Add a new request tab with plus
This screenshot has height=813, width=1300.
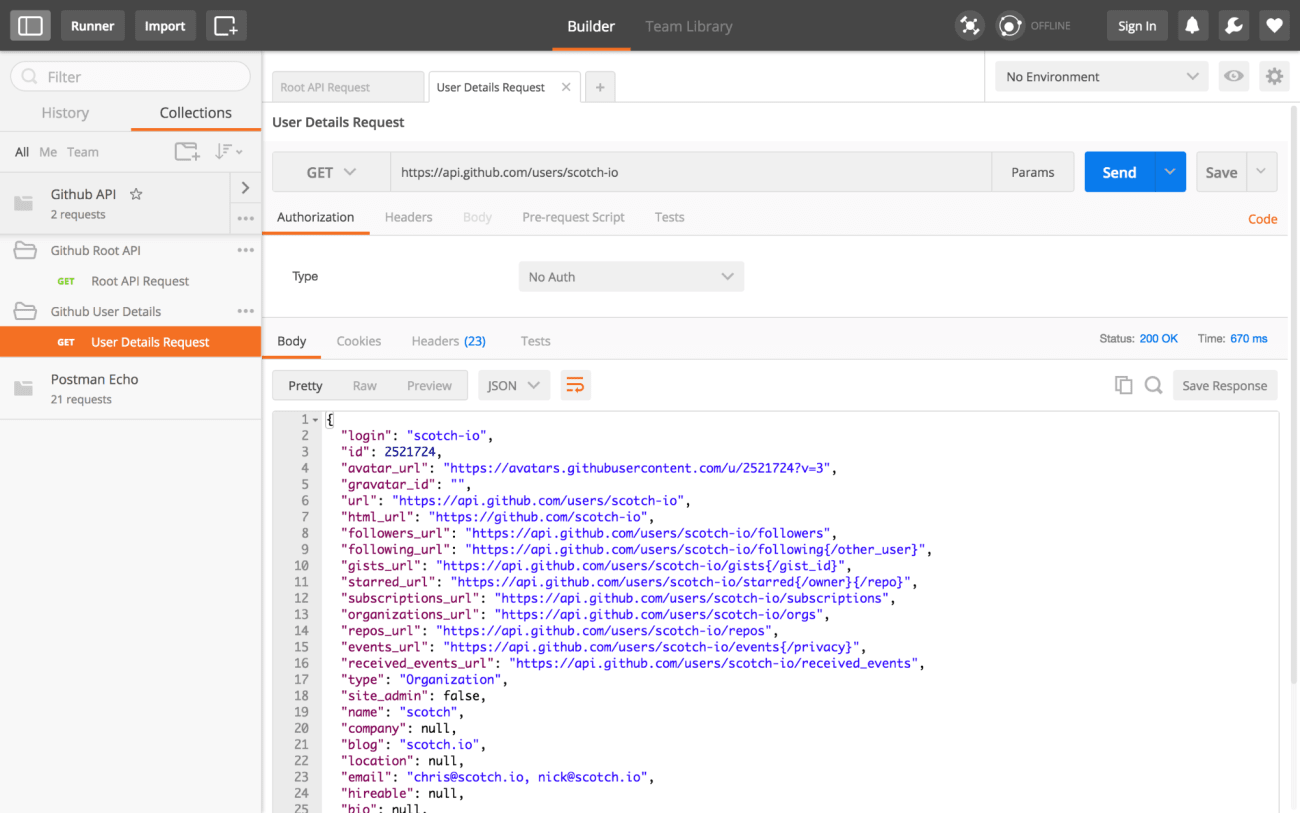point(600,87)
